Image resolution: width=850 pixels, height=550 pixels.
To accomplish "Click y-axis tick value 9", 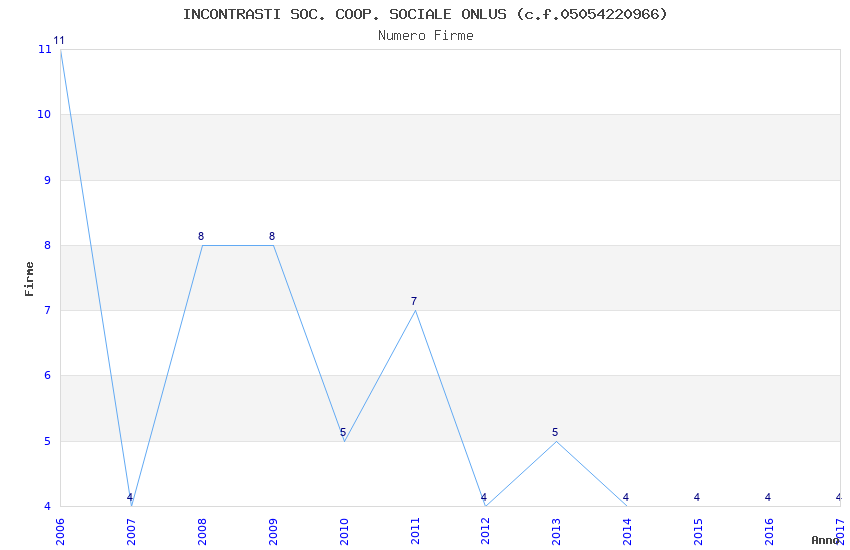I will 48,180.
